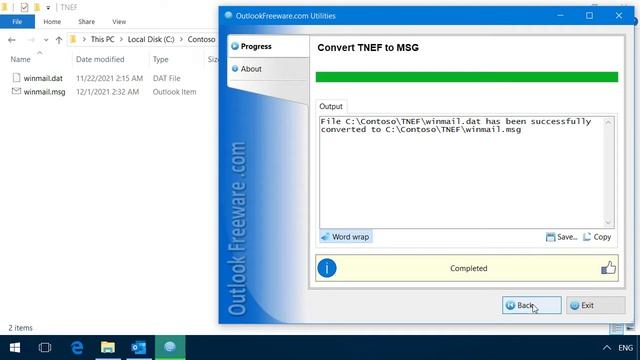Go back in File Explorer navigation

pyautogui.click(x=12, y=40)
